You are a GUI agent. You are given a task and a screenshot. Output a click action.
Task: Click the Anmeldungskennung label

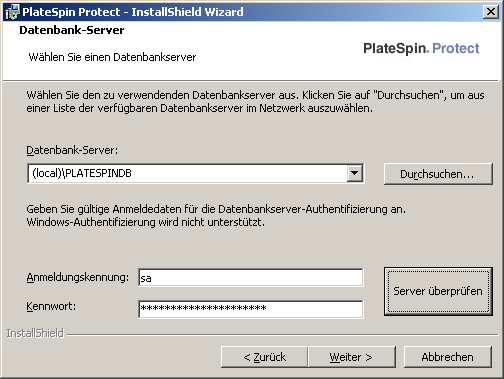(x=77, y=277)
